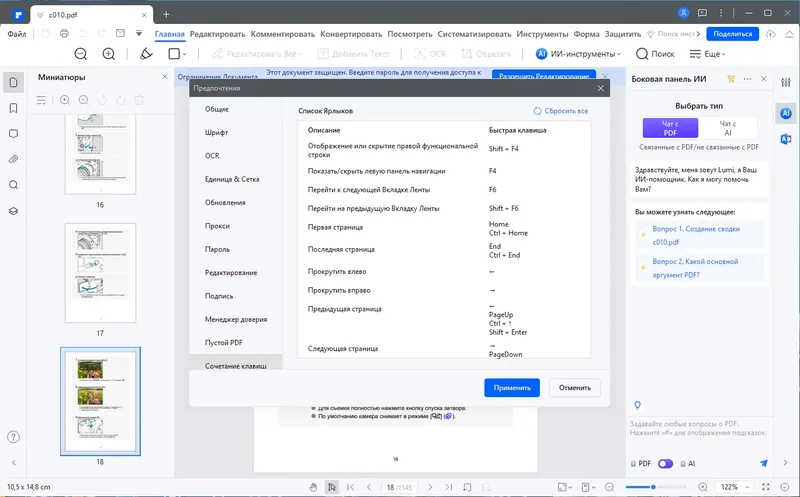Open the bookmarks panel icon

(x=14, y=108)
